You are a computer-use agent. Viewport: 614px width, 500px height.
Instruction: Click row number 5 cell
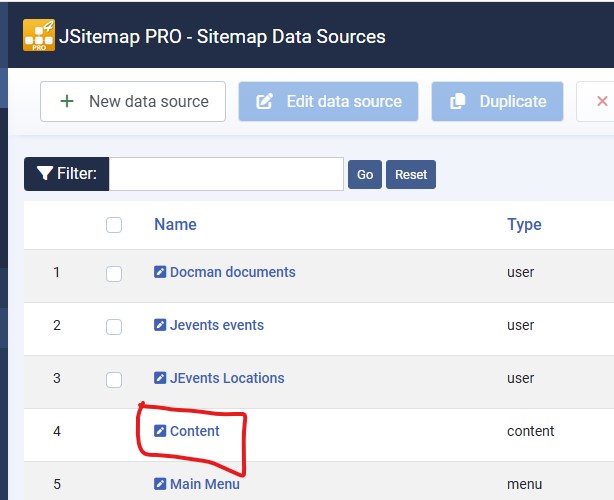57,484
